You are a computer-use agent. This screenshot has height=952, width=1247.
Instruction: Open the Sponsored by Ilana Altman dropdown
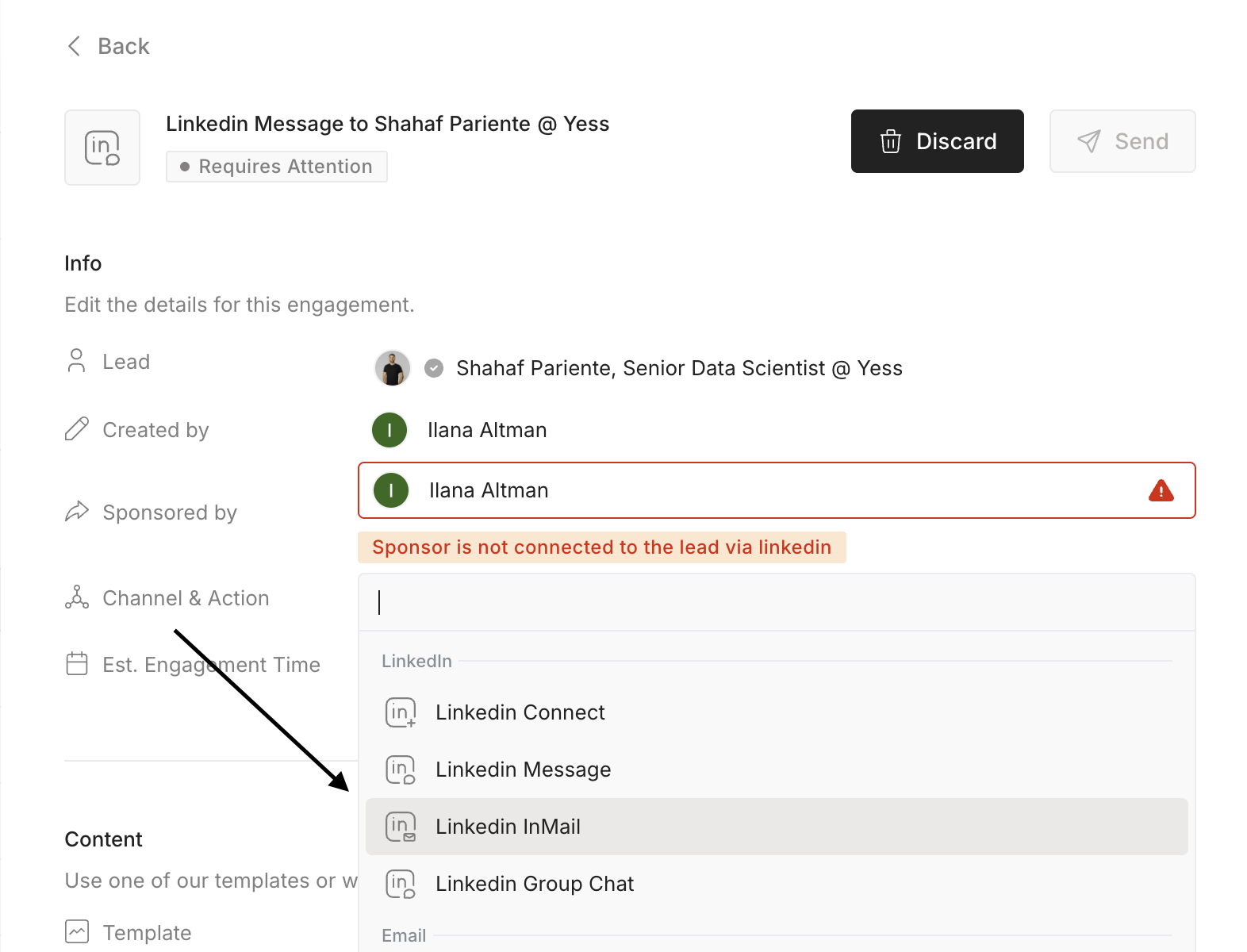[776, 490]
